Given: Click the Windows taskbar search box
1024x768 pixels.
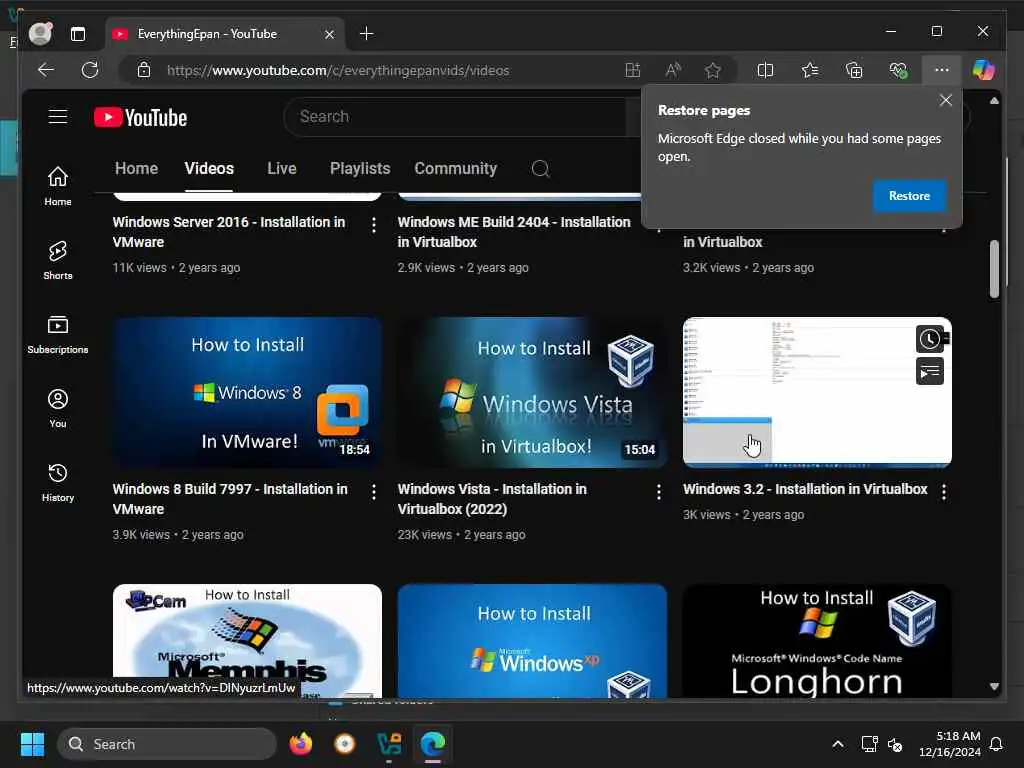Looking at the screenshot, I should 167,744.
